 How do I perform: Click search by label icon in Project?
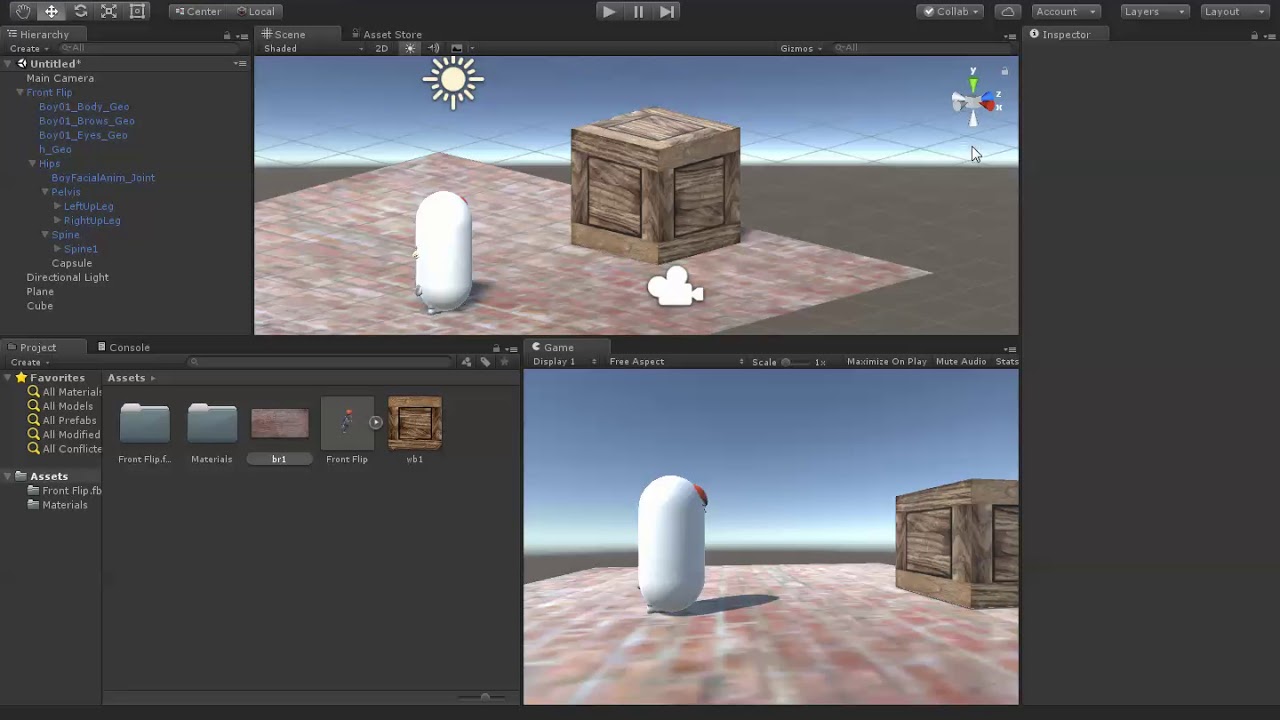pyautogui.click(x=485, y=362)
